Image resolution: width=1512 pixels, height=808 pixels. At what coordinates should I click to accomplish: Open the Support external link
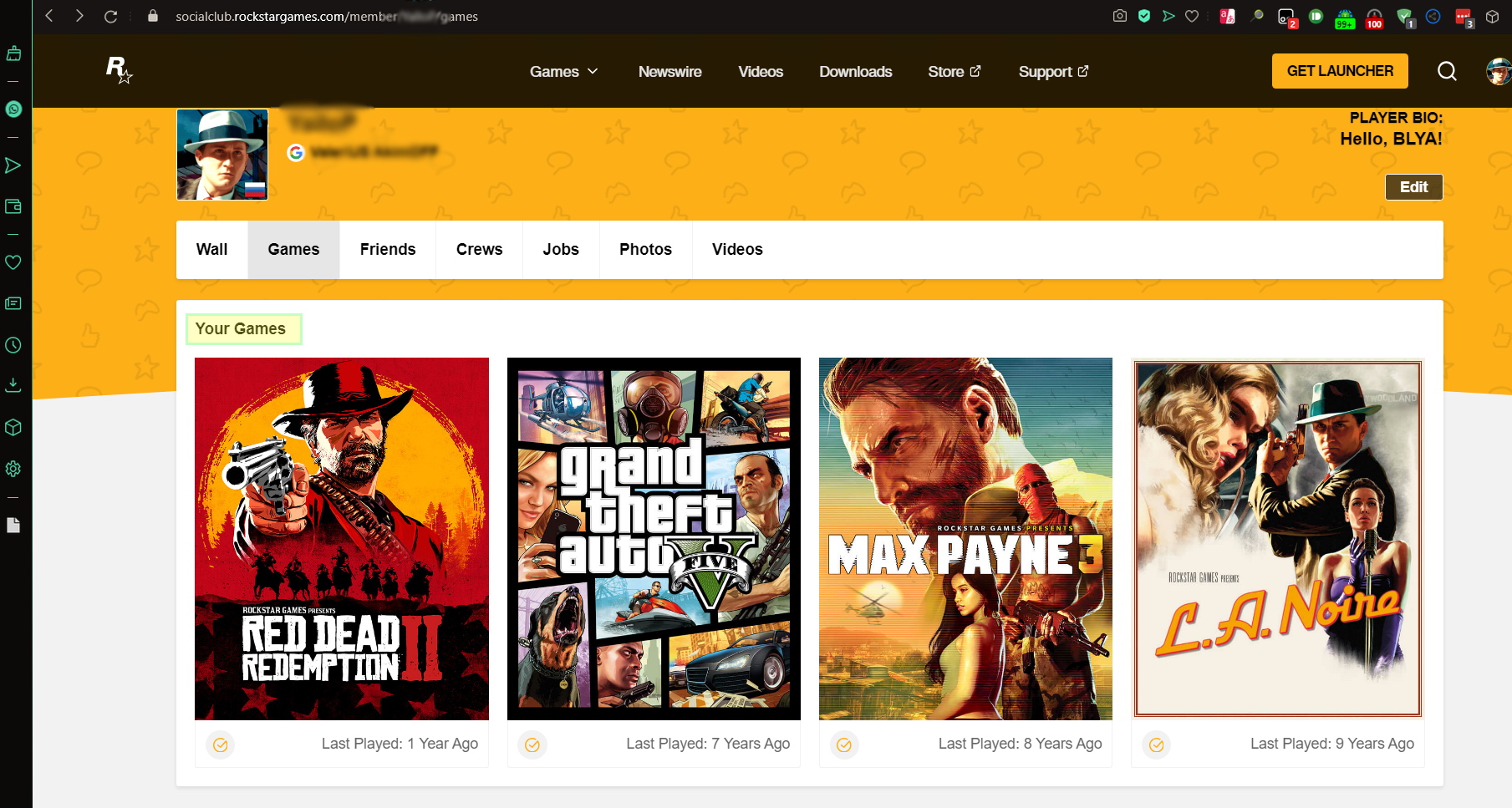point(1053,72)
